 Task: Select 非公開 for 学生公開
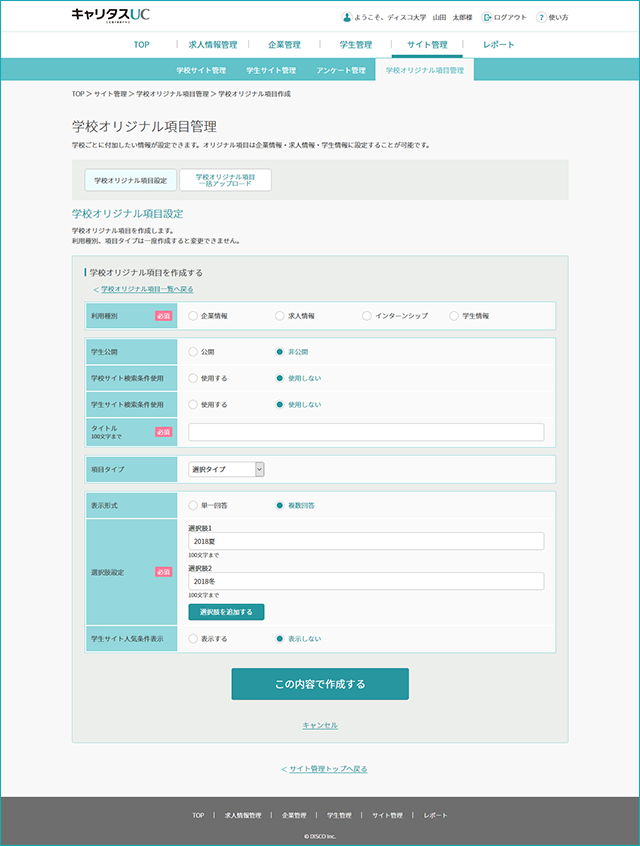[280, 352]
